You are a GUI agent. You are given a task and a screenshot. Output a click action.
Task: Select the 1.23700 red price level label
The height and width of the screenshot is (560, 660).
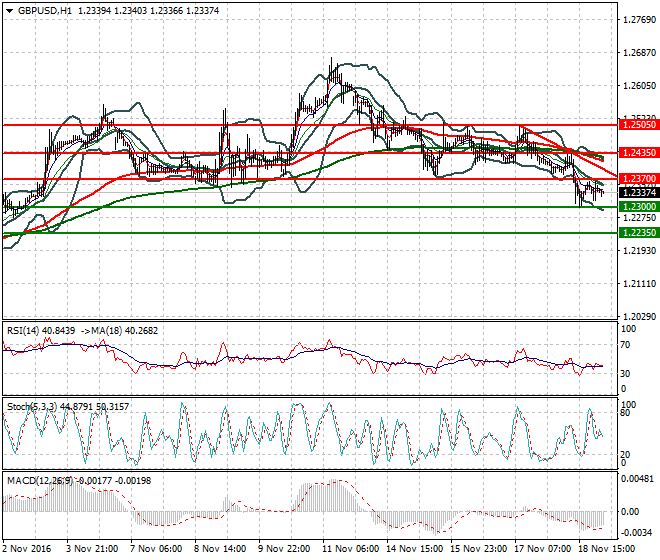[x=639, y=179]
